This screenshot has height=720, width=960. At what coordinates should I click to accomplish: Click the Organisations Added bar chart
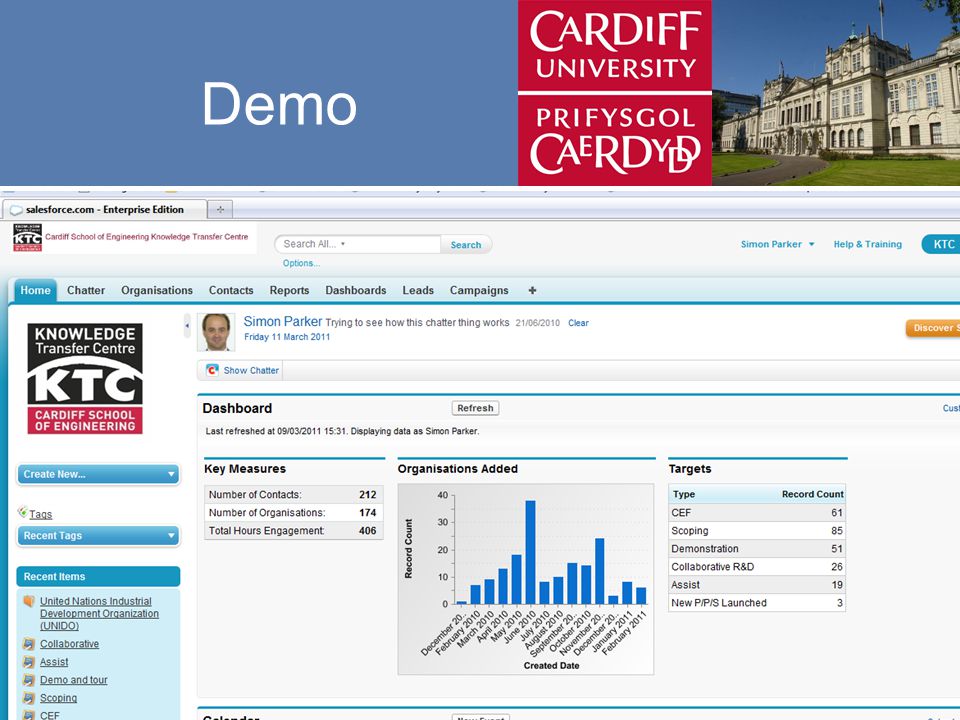click(x=526, y=579)
